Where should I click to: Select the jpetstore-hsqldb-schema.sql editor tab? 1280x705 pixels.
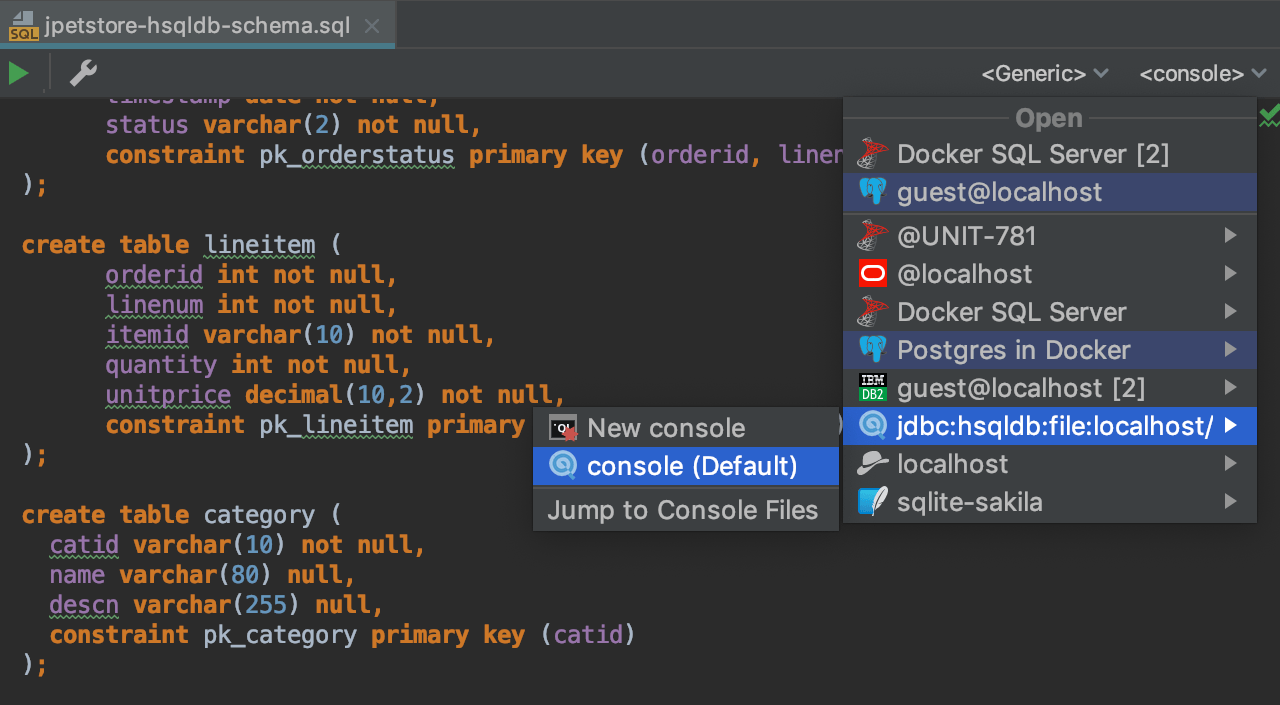[x=196, y=26]
